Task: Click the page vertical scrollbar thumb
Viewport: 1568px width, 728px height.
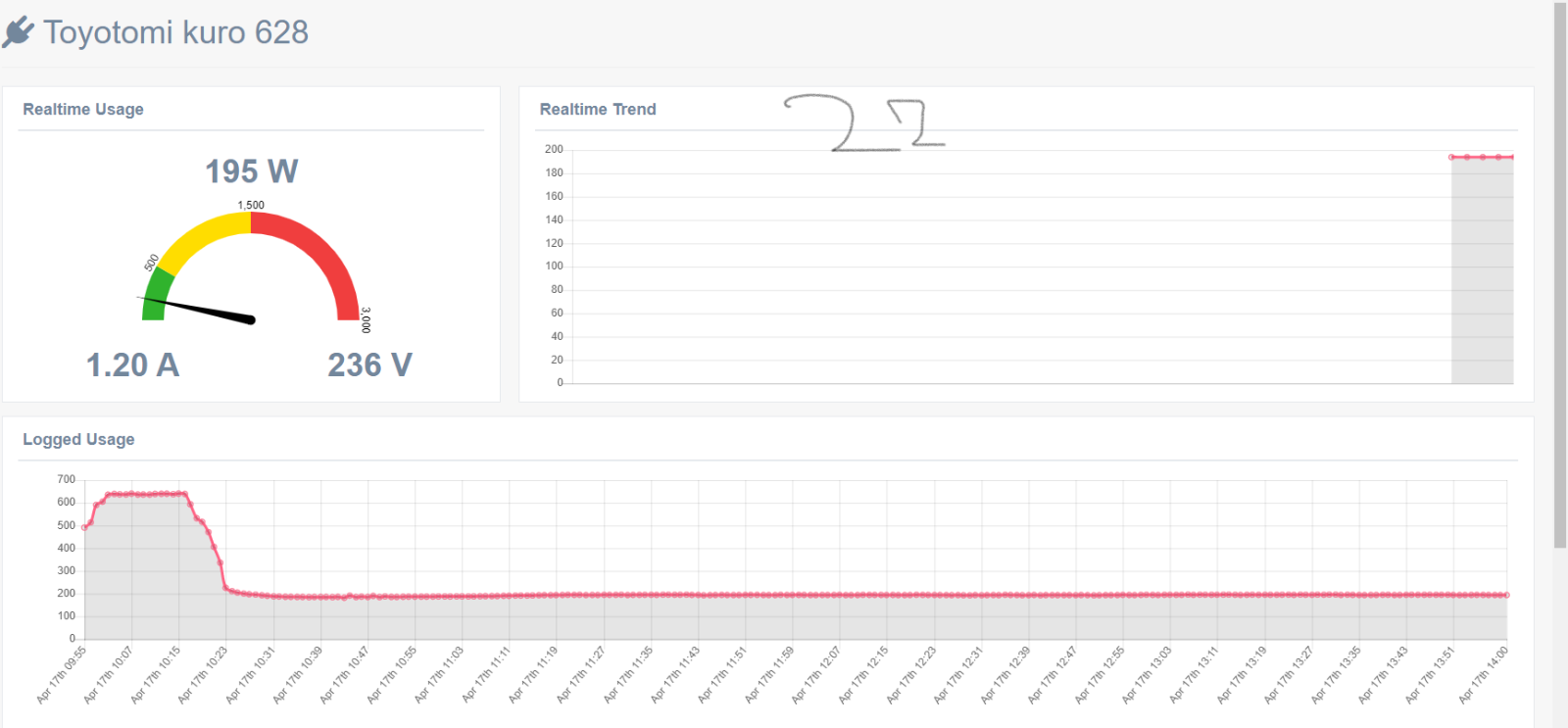Action: tap(1560, 275)
